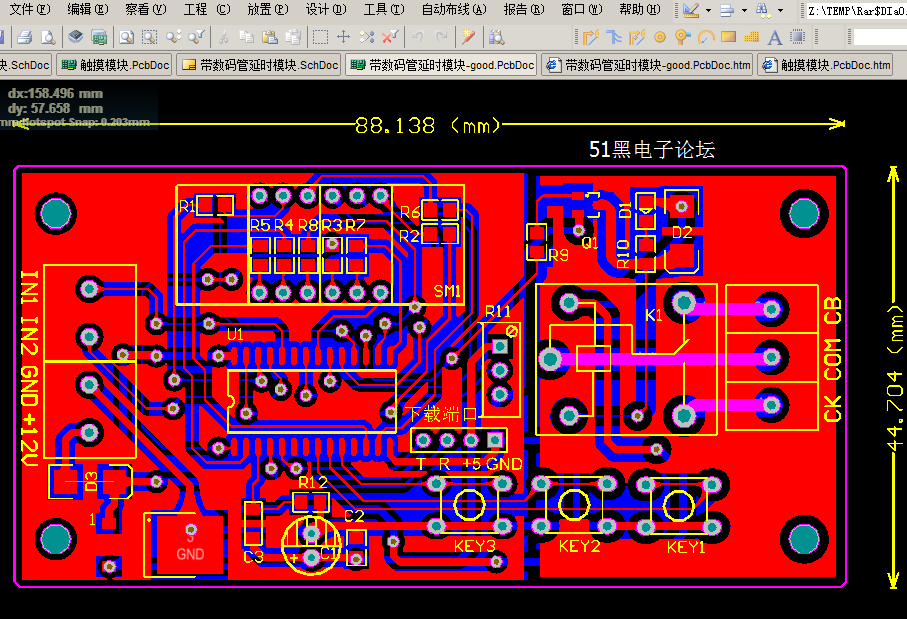Activate the polygon pour tool

pyautogui.click(x=751, y=37)
